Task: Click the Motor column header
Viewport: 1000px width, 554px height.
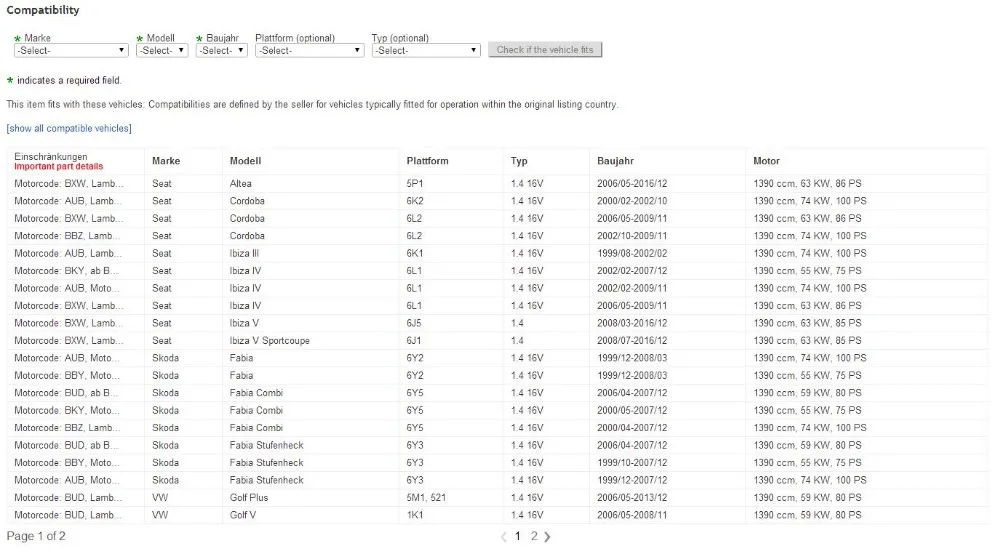Action: [767, 161]
